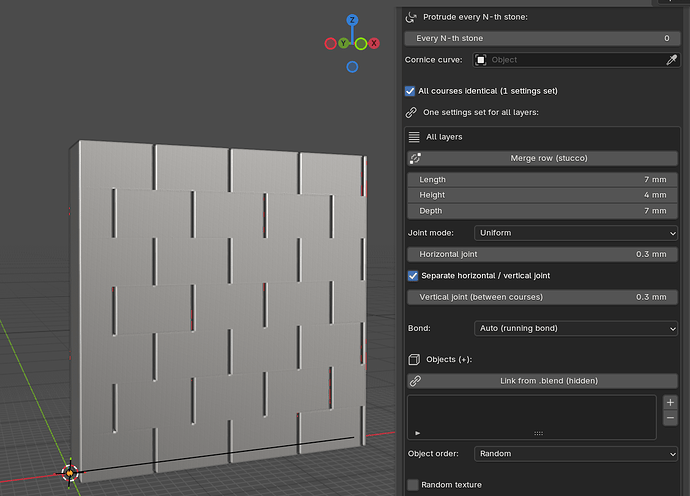The image size is (690, 496).
Task: Click the Depth 7 mm field
Action: coord(543,211)
